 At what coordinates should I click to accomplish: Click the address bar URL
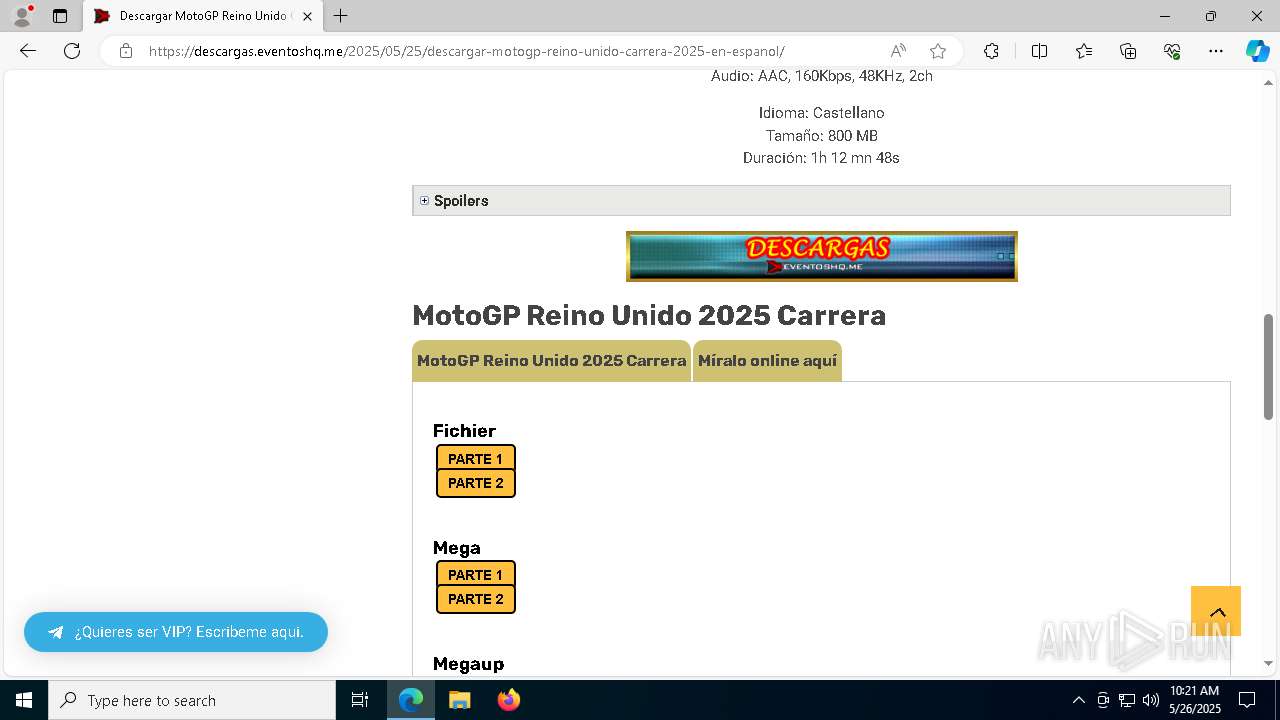click(x=467, y=51)
